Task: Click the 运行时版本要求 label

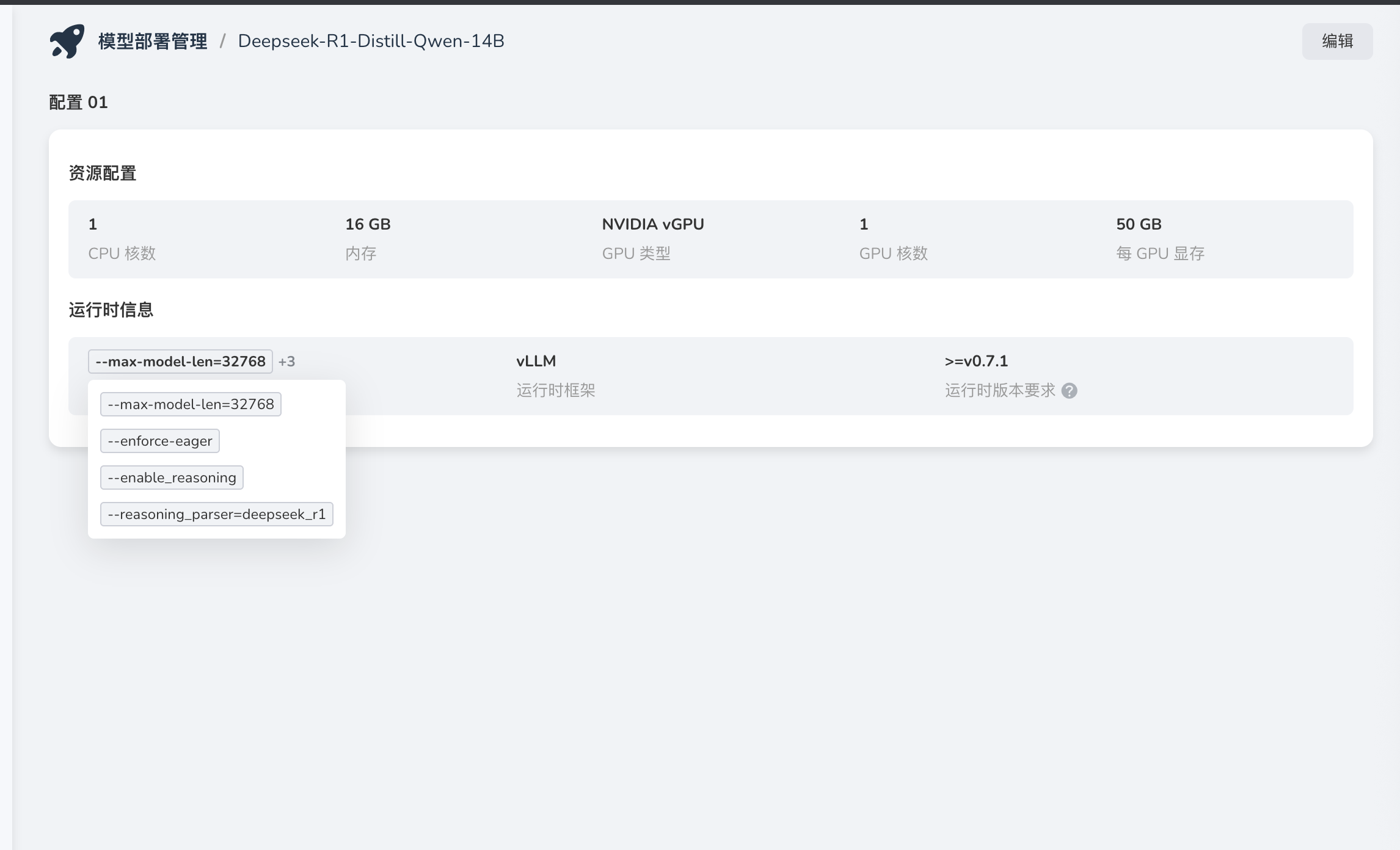Action: click(x=1000, y=391)
